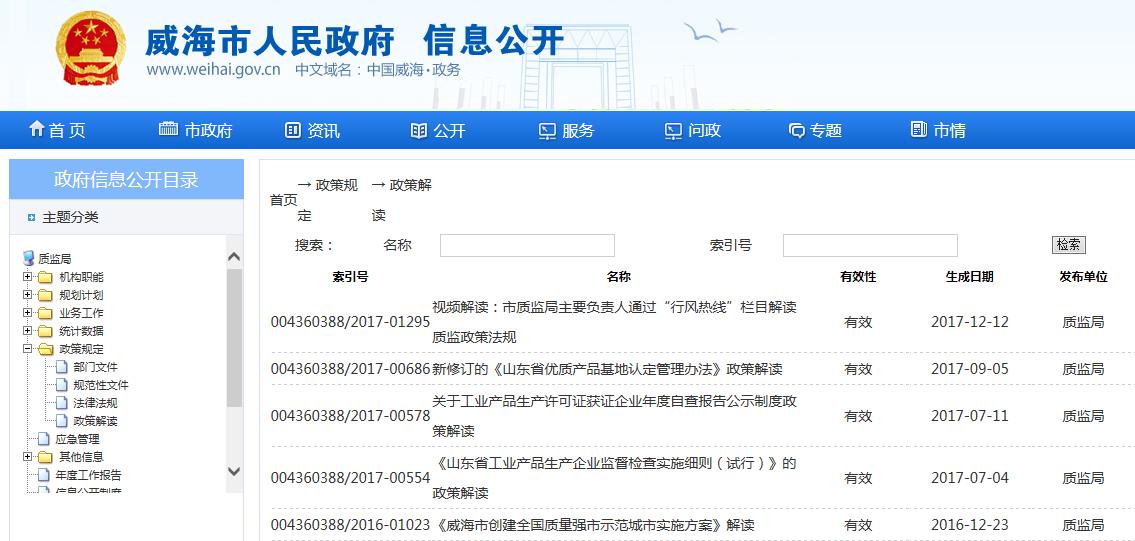The width and height of the screenshot is (1135, 541).
Task: Select 法律法规 in the directory tree
Action: tap(95, 403)
